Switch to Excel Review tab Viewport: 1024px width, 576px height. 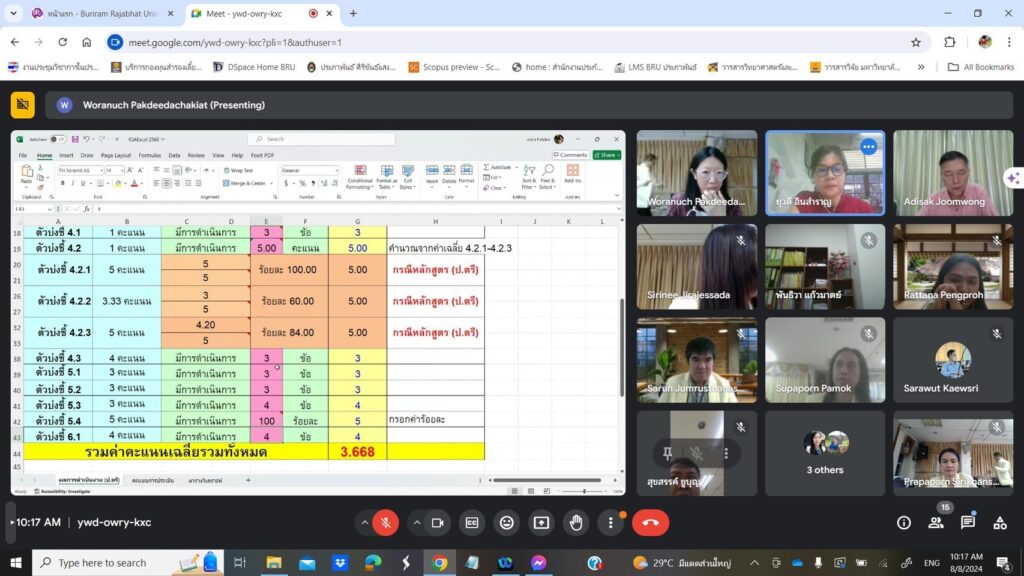coord(196,155)
